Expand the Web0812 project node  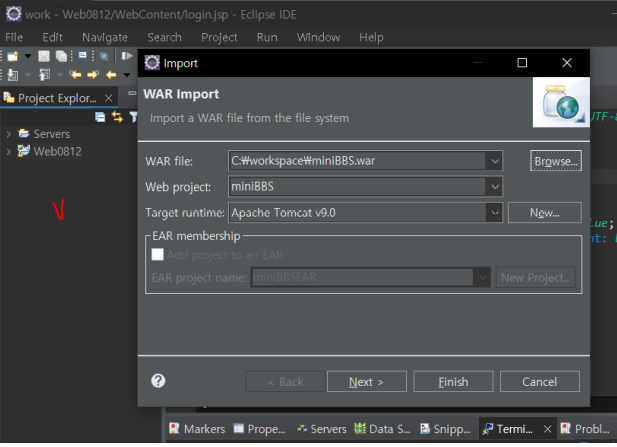pos(9,152)
